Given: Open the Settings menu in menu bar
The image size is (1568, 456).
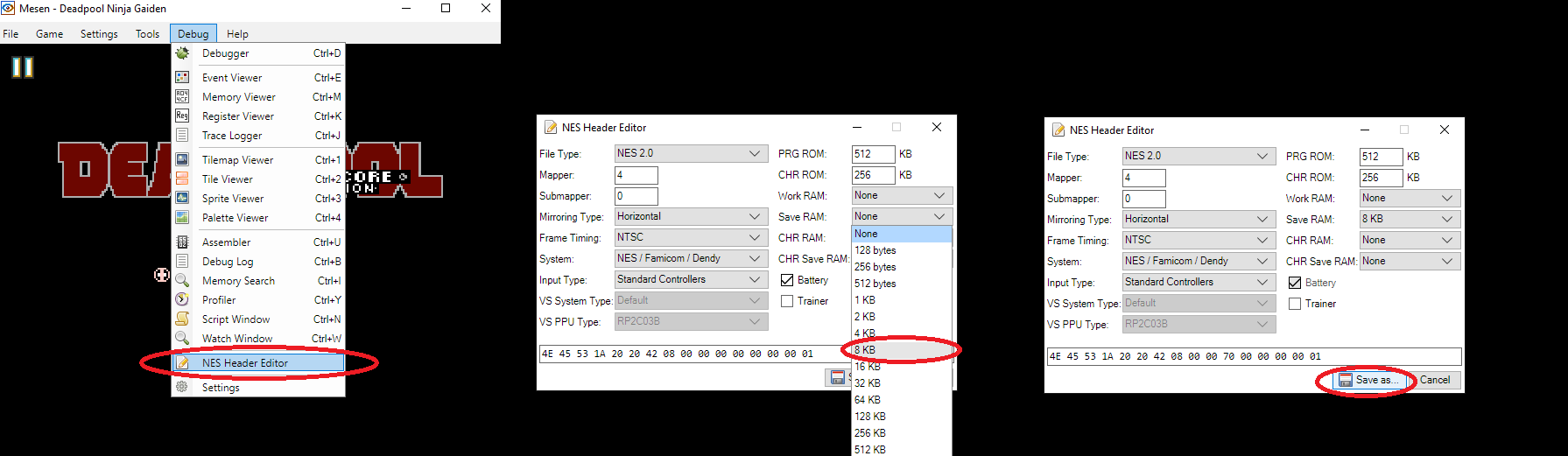Looking at the screenshot, I should [x=99, y=34].
